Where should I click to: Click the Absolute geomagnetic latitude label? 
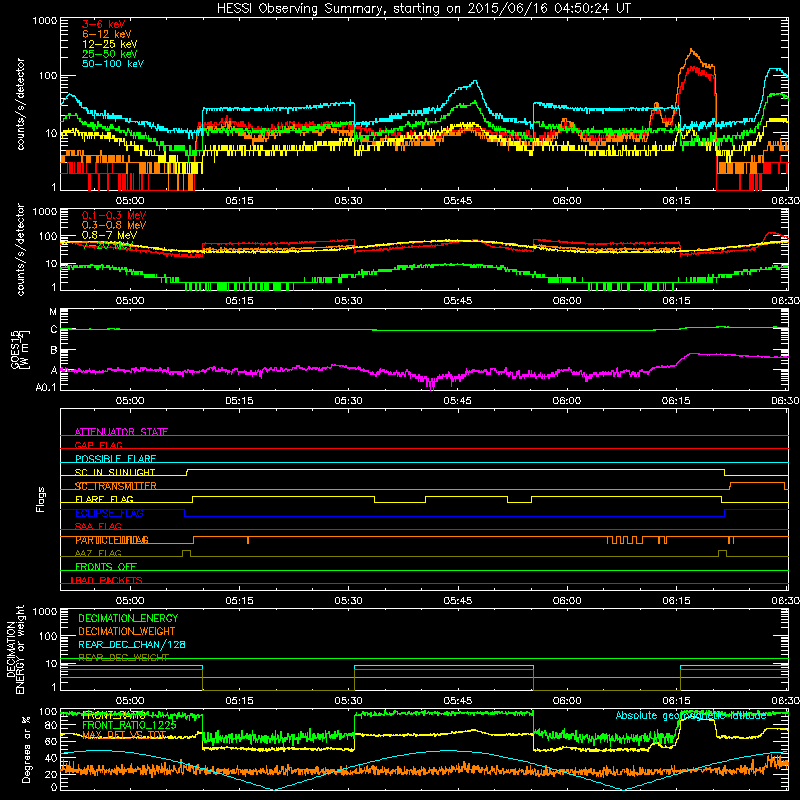pos(691,715)
